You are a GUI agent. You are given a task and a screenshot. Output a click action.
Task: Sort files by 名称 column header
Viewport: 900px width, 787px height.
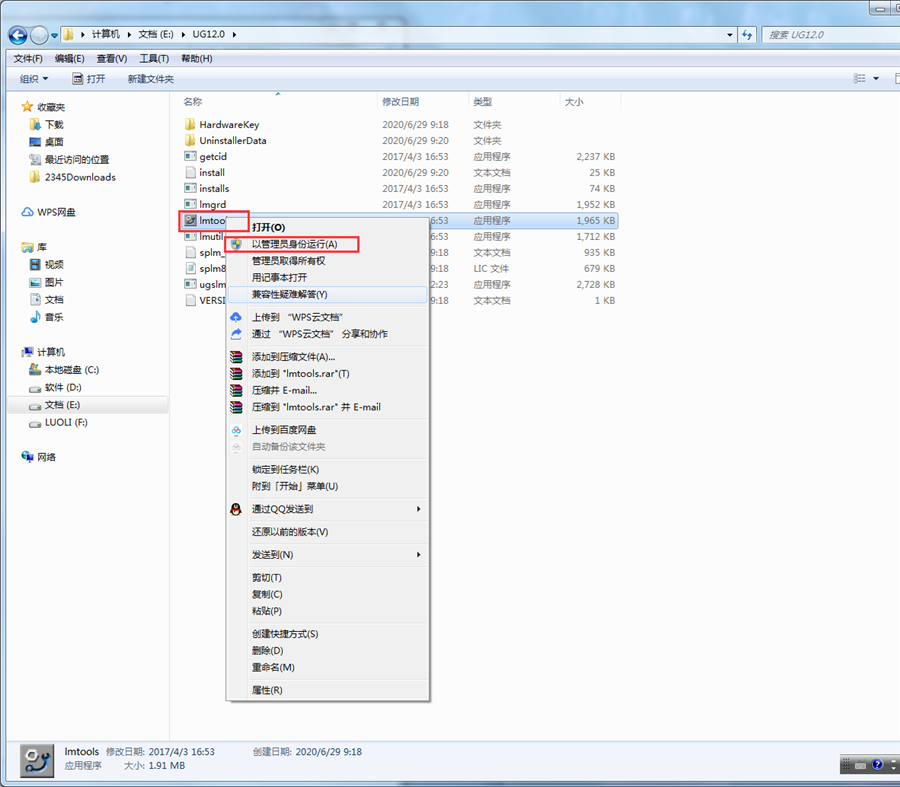coord(192,102)
